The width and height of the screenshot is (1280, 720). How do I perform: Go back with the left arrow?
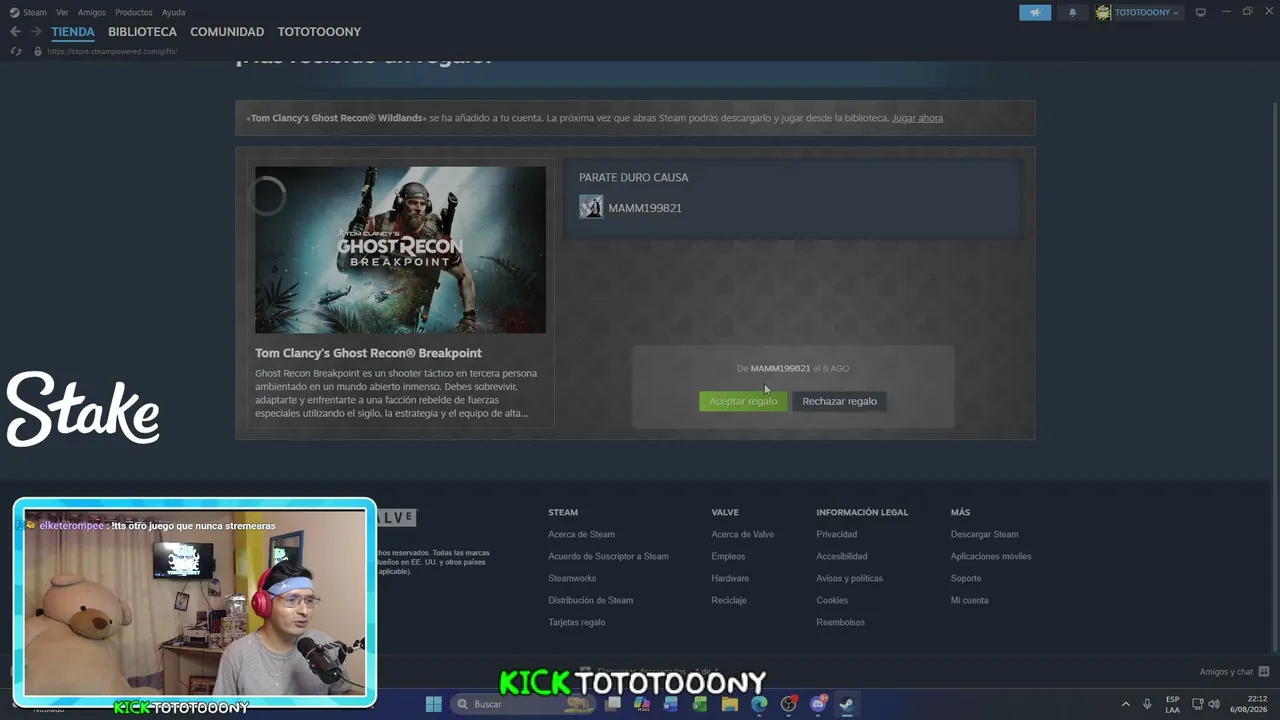[x=15, y=32]
